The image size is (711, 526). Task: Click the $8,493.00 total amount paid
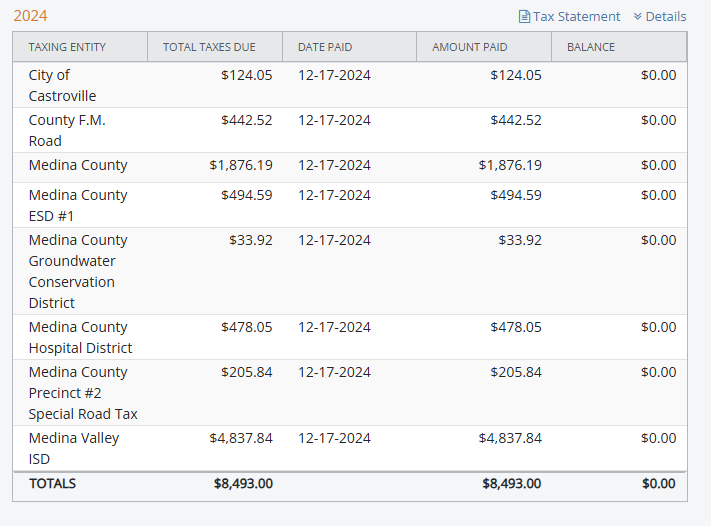(511, 483)
